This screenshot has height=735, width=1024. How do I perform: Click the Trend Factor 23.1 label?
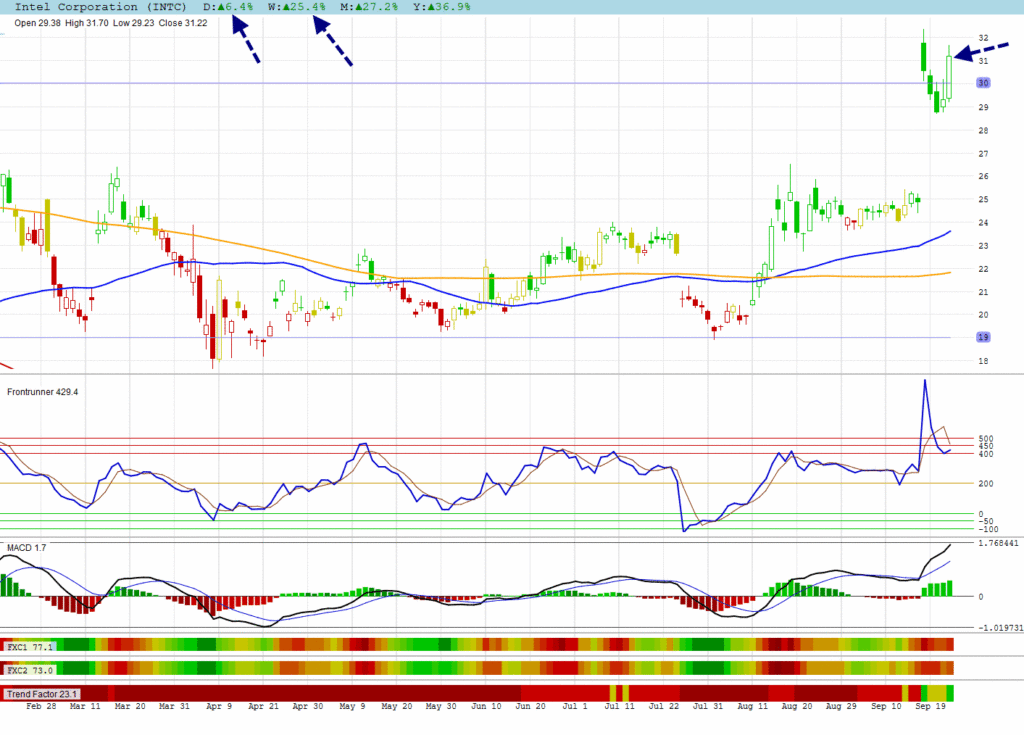pos(41,693)
